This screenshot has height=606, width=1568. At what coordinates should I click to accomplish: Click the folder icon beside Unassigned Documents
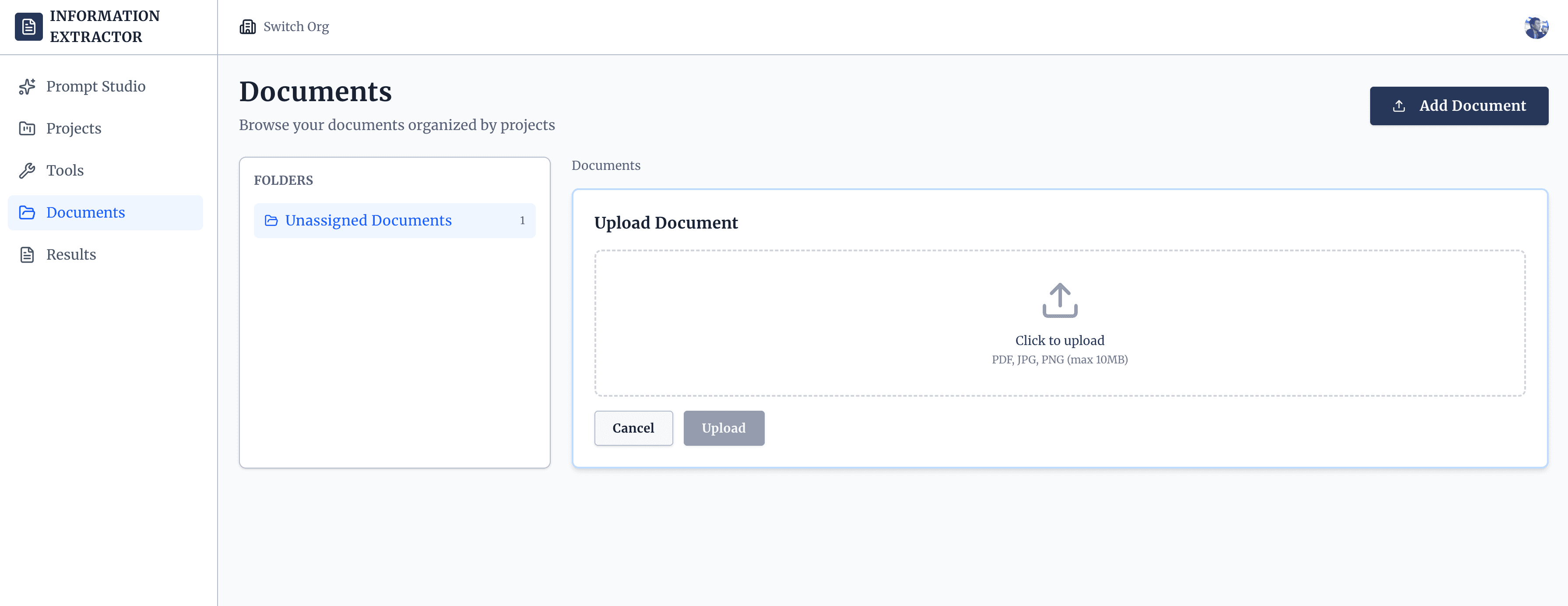point(271,221)
